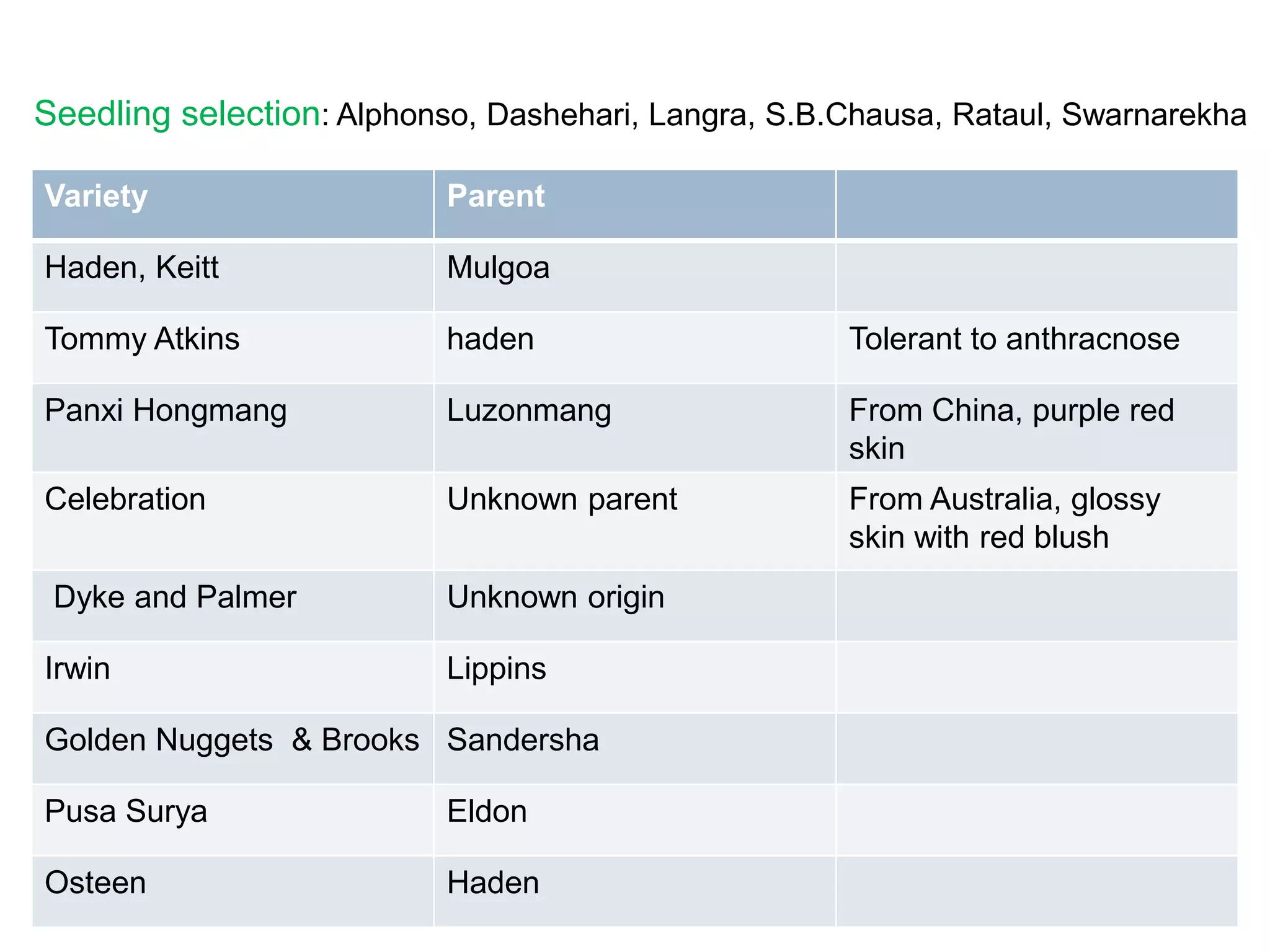
Task: Click the 'Parent' column header
Action: [495, 196]
